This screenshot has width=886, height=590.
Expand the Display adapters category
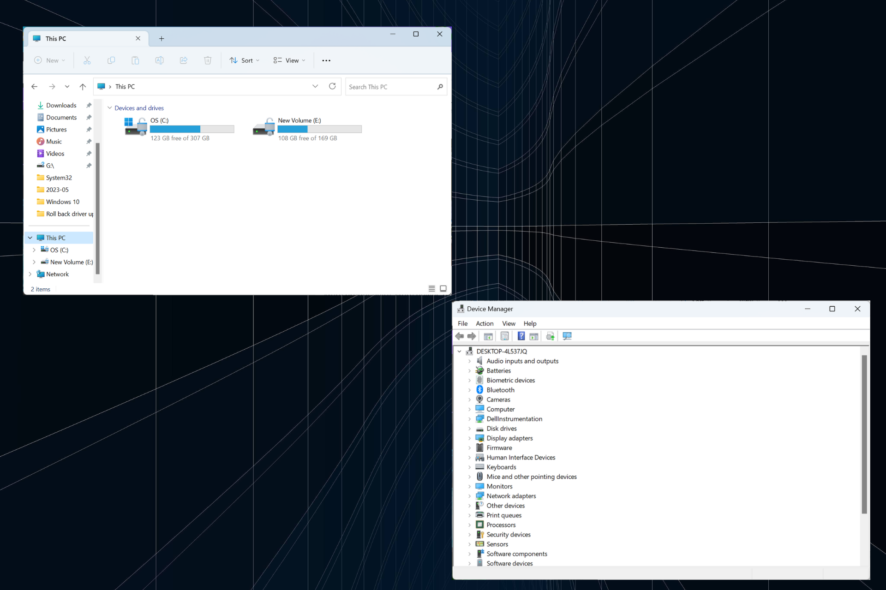click(469, 438)
